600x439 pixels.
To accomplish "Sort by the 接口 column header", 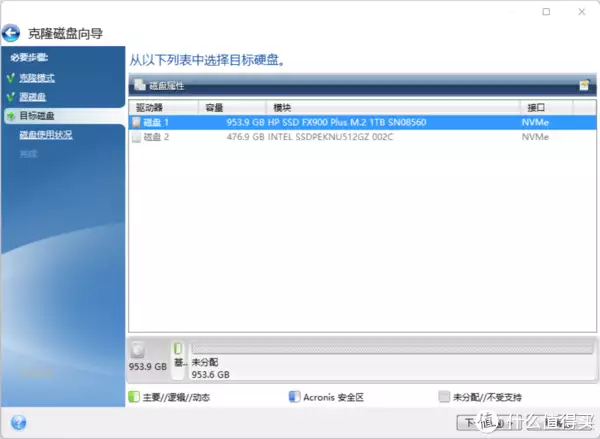I will point(546,108).
